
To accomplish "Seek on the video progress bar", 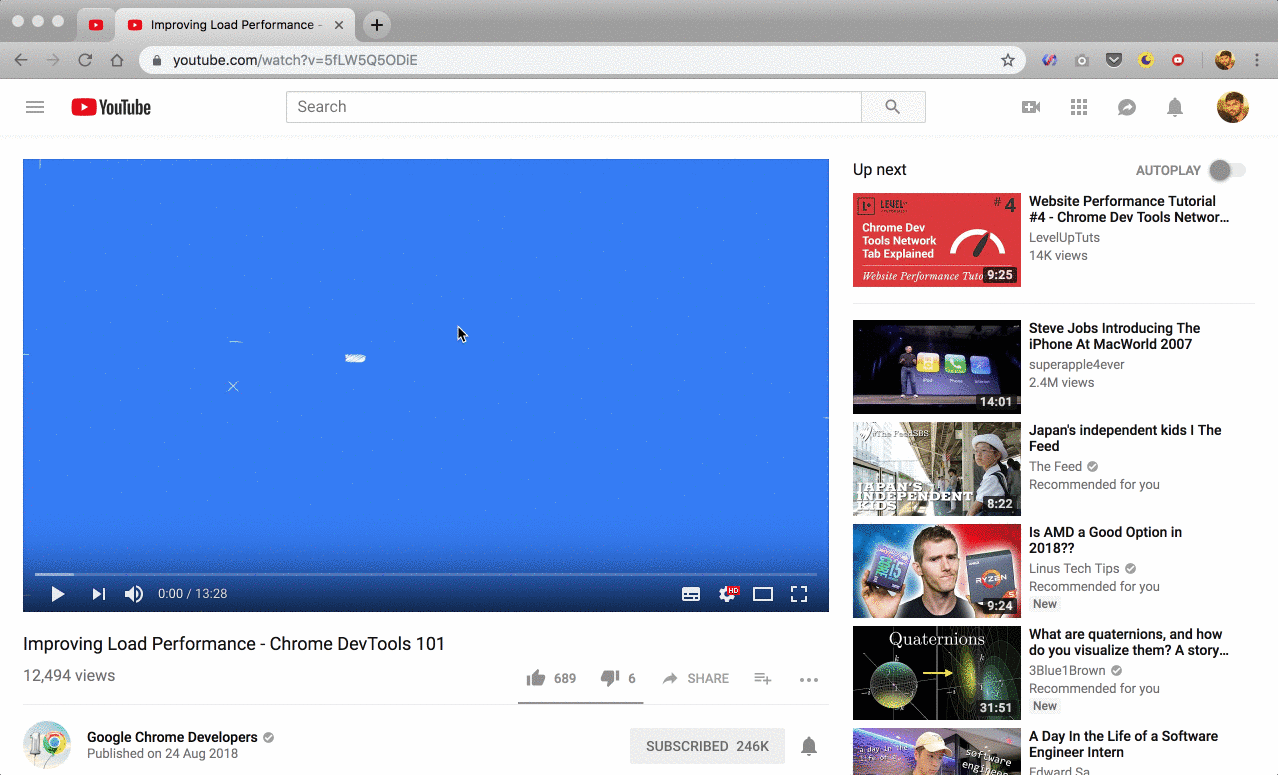I will tap(426, 574).
